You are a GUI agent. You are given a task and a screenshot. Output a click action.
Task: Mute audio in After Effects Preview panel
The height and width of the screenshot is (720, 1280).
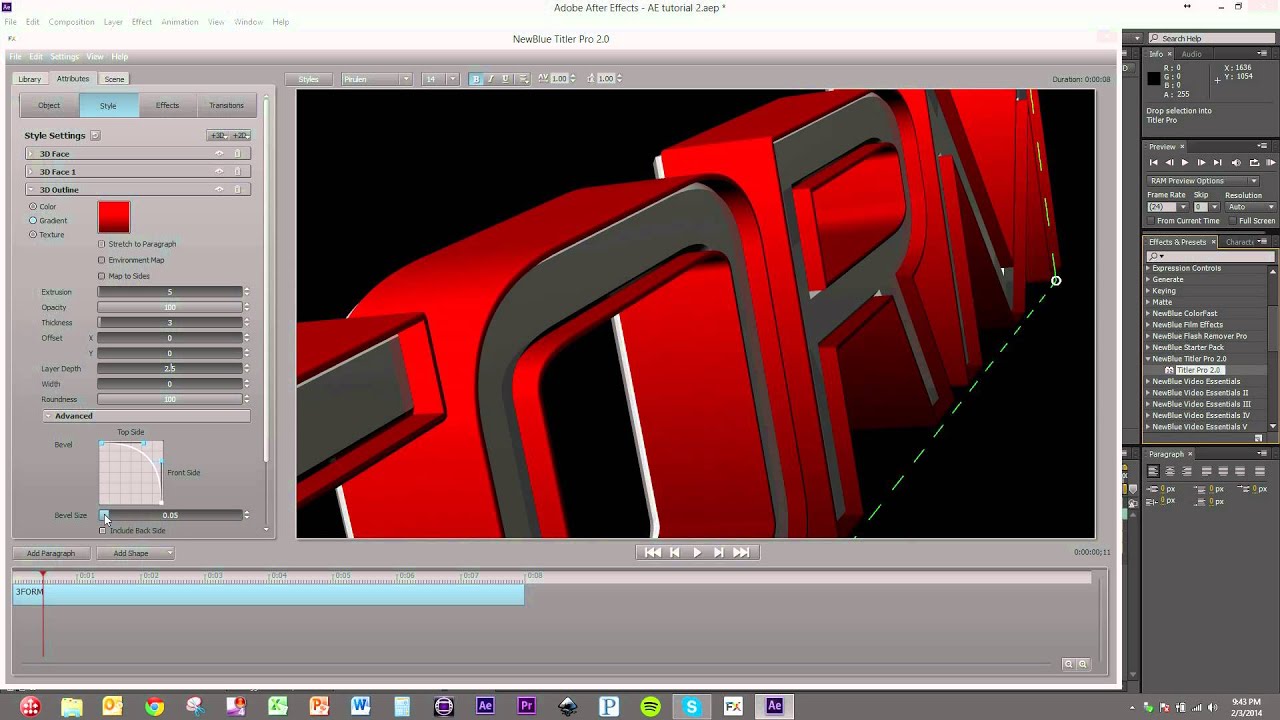1237,163
